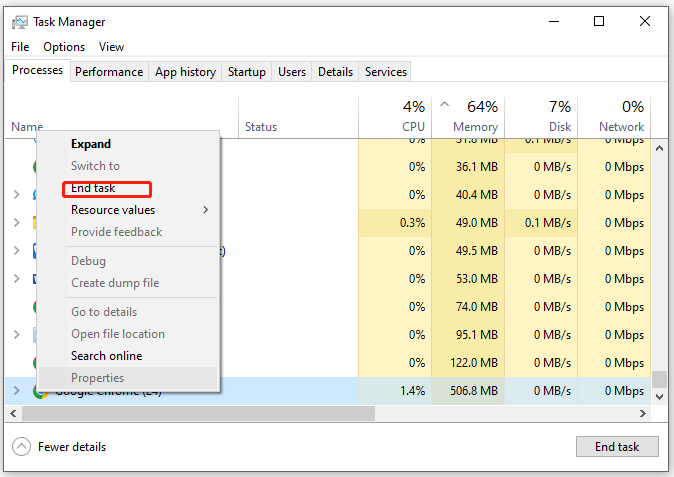Viewport: 674px width, 477px height.
Task: Expand the Google Chrome process group
Action: (x=16, y=391)
